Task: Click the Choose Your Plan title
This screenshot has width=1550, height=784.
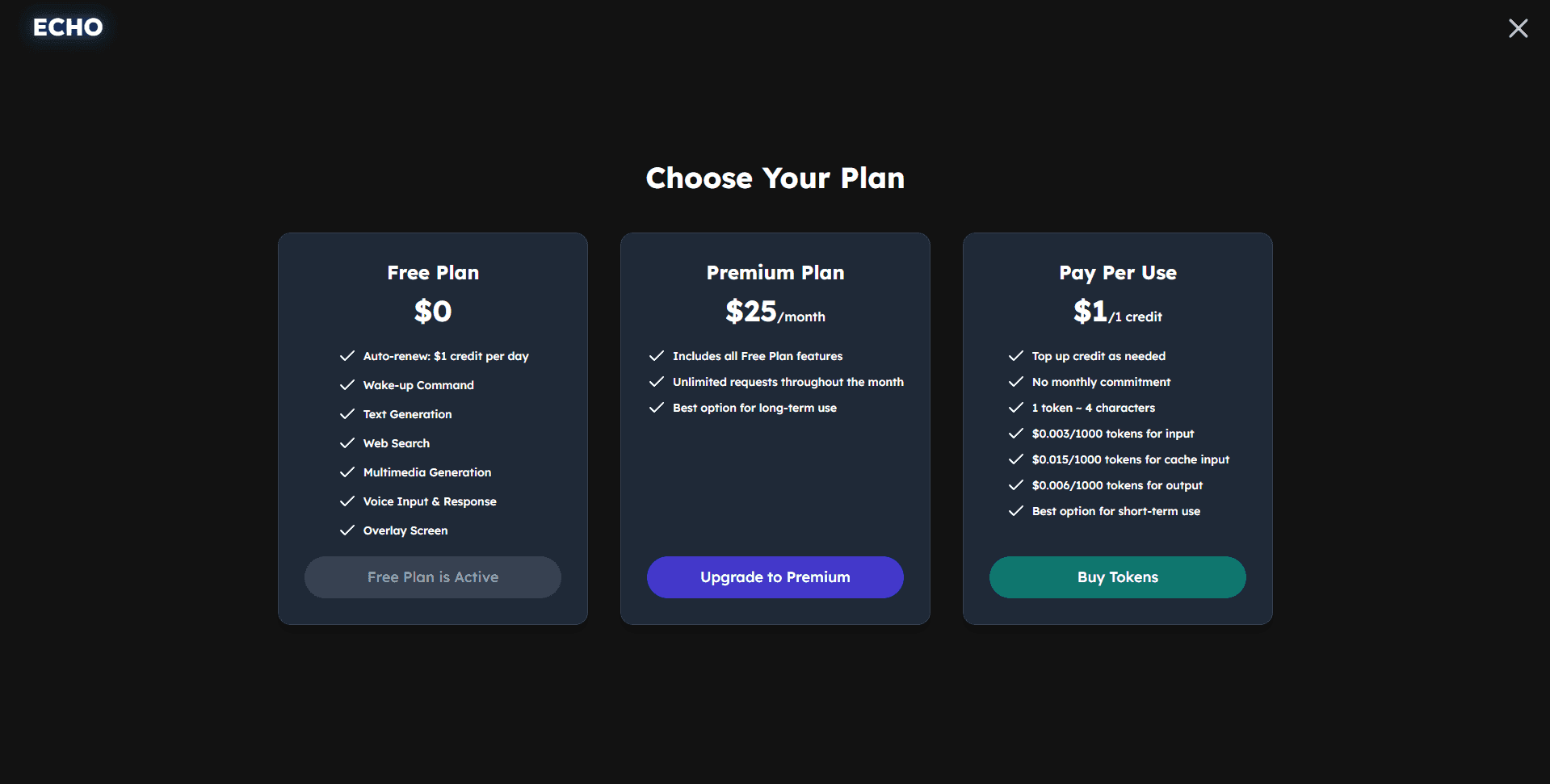Action: (x=775, y=178)
